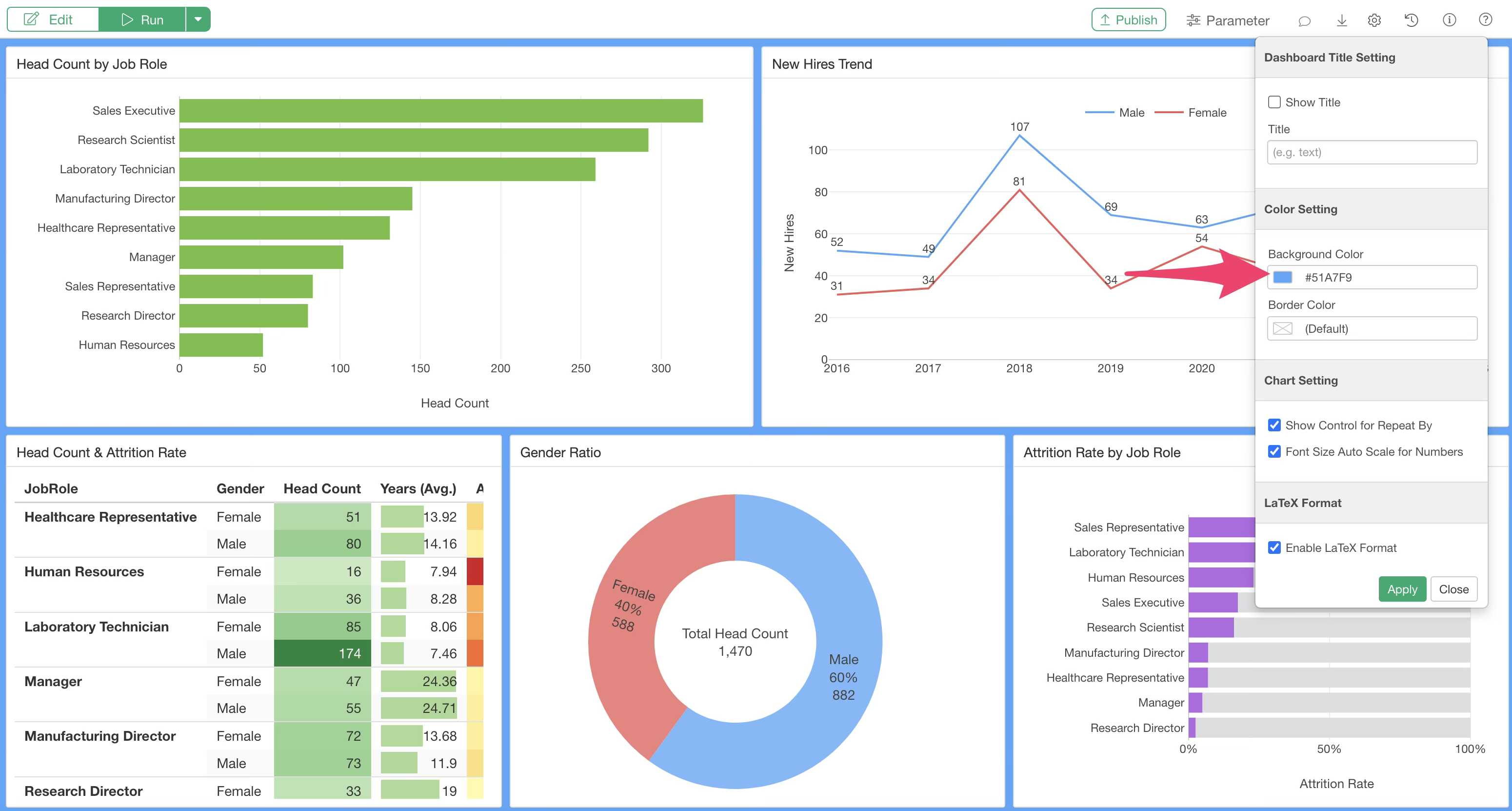Screen dimensions: 1512x811
Task: Click the green Apply button
Action: (x=1402, y=589)
